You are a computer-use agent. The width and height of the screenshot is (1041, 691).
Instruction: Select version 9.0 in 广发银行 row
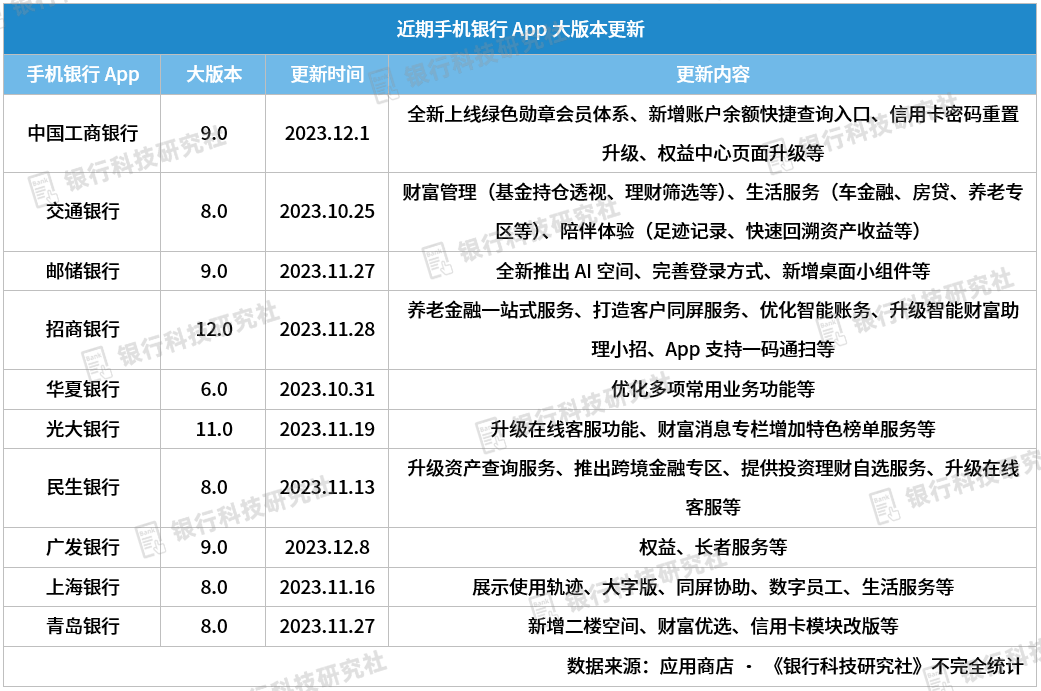(214, 547)
